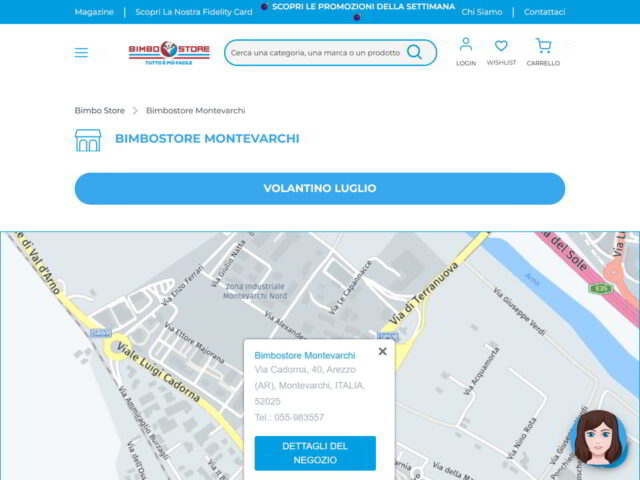The height and width of the screenshot is (480, 640).
Task: Click Via Acquamorta map label
Action: [482, 371]
